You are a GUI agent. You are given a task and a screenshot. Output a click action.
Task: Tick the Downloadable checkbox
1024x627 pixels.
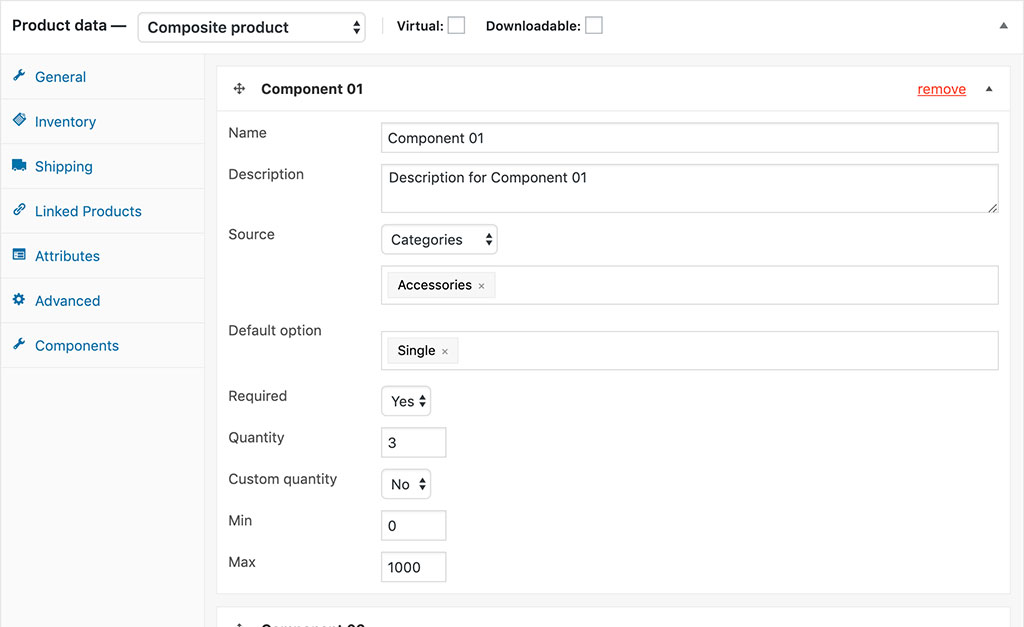pos(594,26)
